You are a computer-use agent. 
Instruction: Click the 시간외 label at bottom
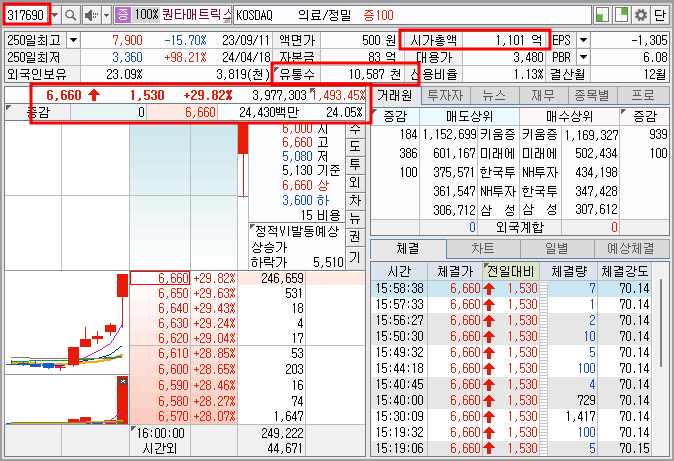tap(159, 449)
